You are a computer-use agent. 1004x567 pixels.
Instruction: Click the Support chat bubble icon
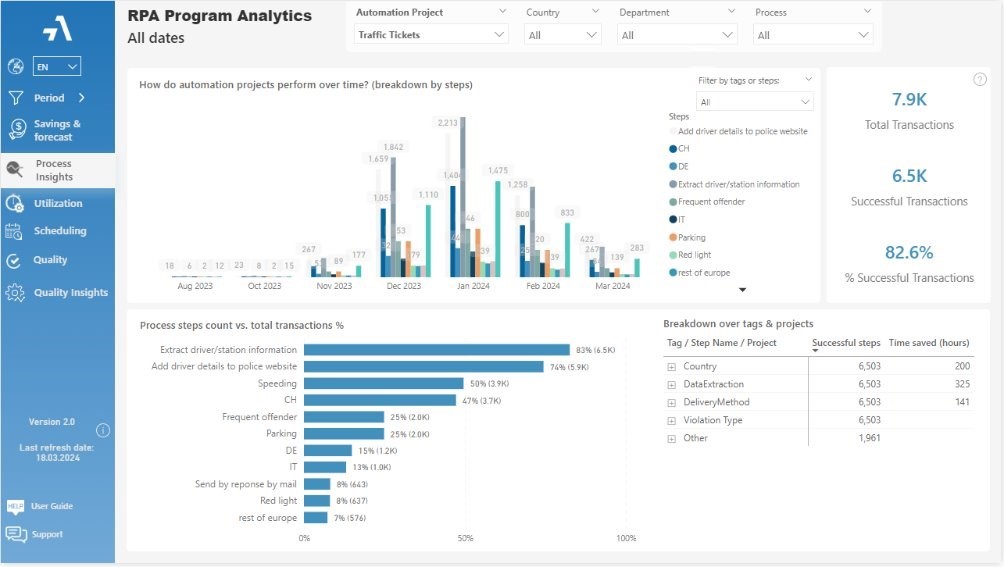coord(16,534)
